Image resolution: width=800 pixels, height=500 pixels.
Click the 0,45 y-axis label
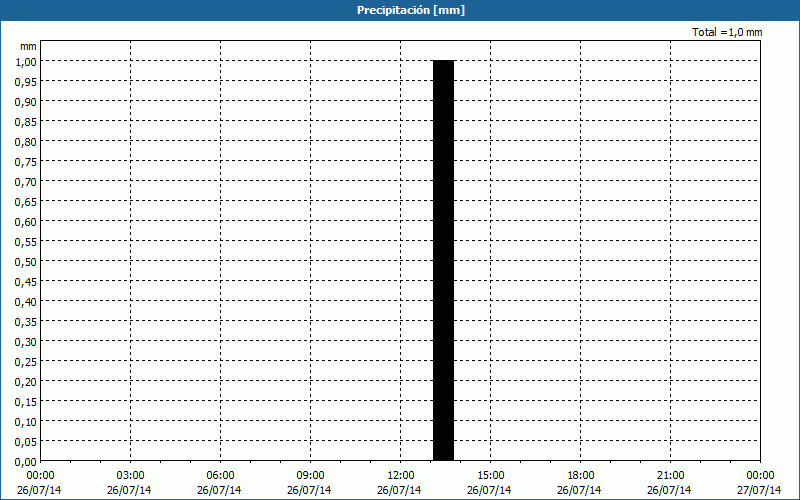pyautogui.click(x=26, y=282)
